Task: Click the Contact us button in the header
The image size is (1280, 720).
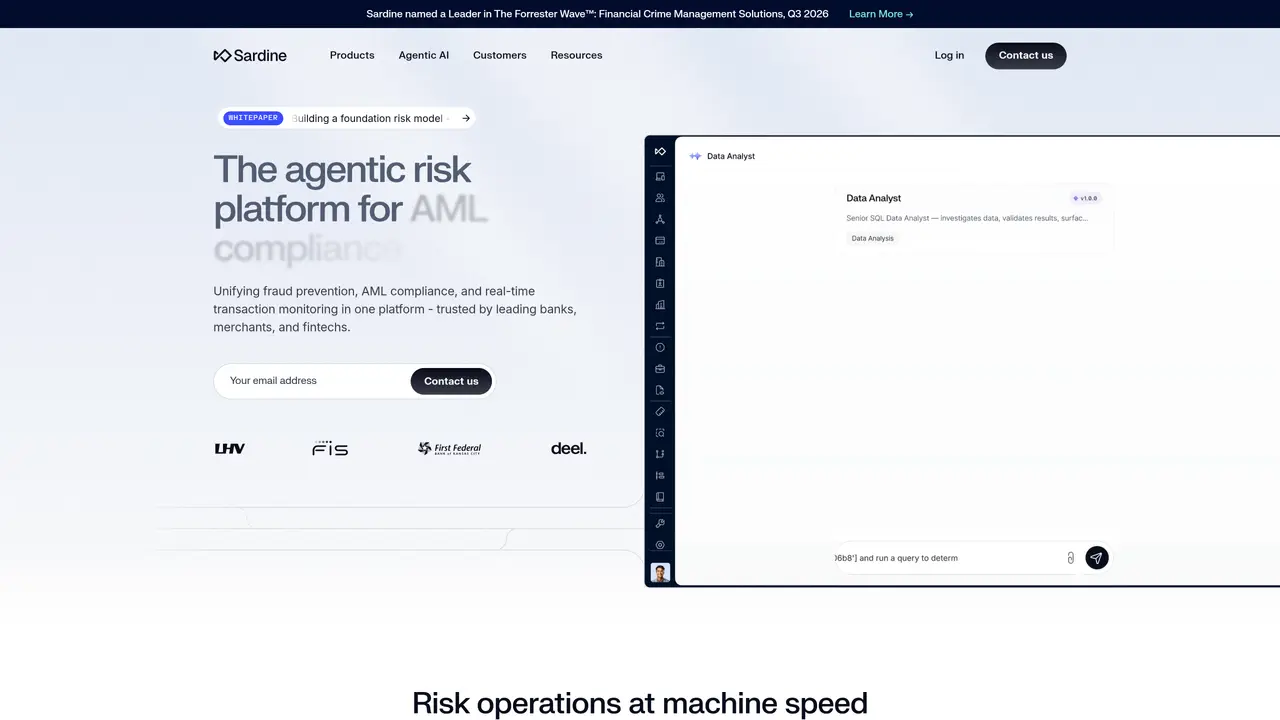Action: tap(1026, 55)
